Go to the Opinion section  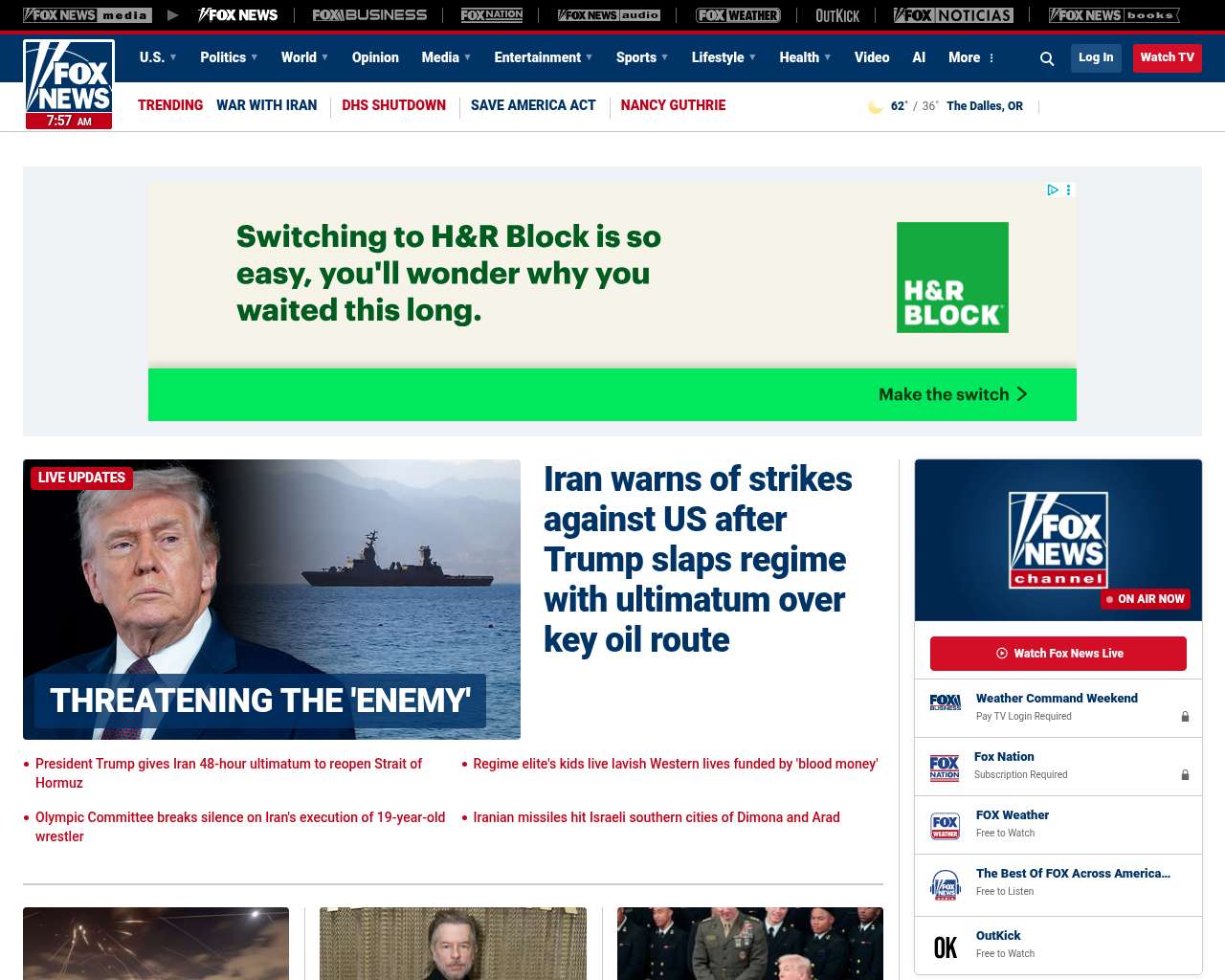point(375,57)
